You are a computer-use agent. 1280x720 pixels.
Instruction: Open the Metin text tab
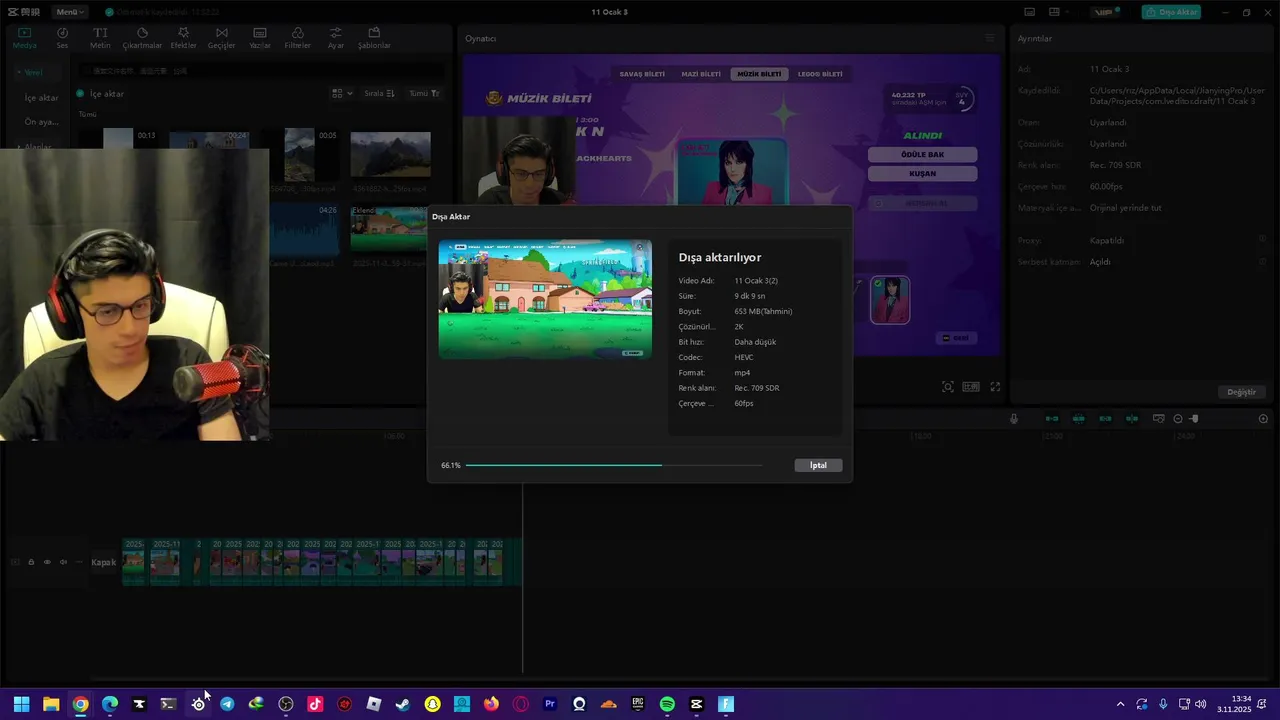point(100,38)
